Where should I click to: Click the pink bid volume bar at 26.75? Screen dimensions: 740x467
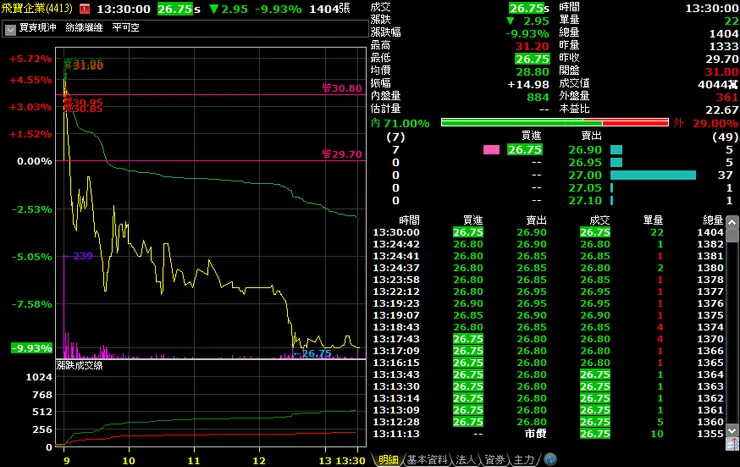[x=491, y=150]
